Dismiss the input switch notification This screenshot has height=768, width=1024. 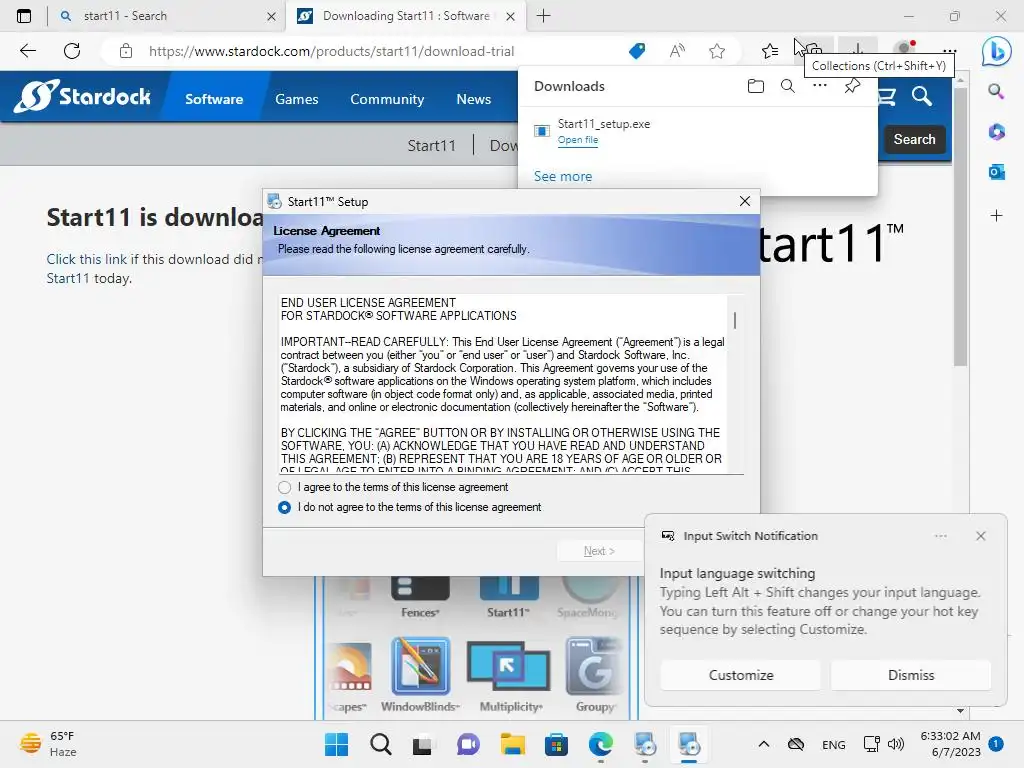pyautogui.click(x=910, y=675)
